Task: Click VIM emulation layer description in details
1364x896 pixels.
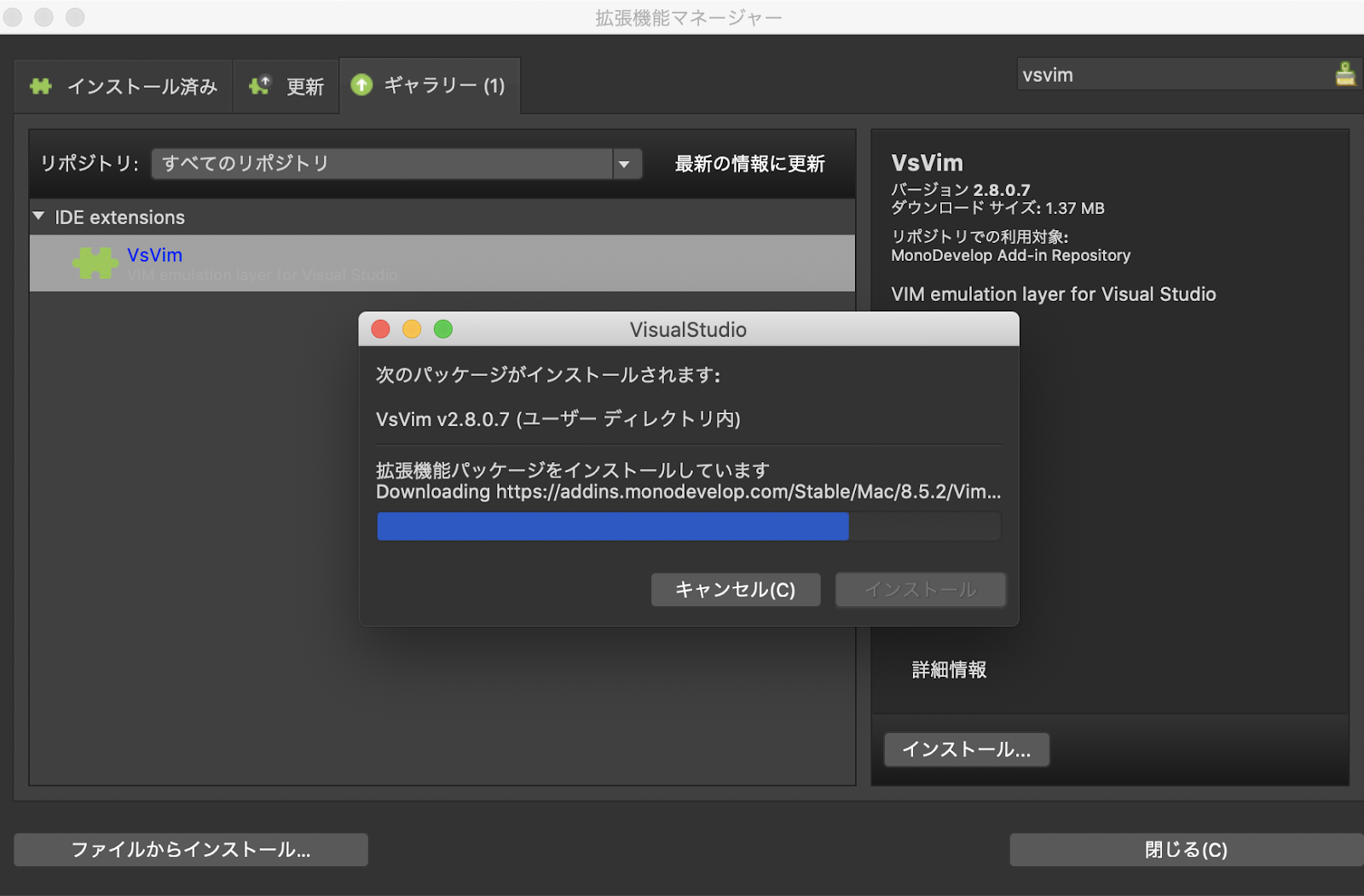Action: pos(1054,294)
